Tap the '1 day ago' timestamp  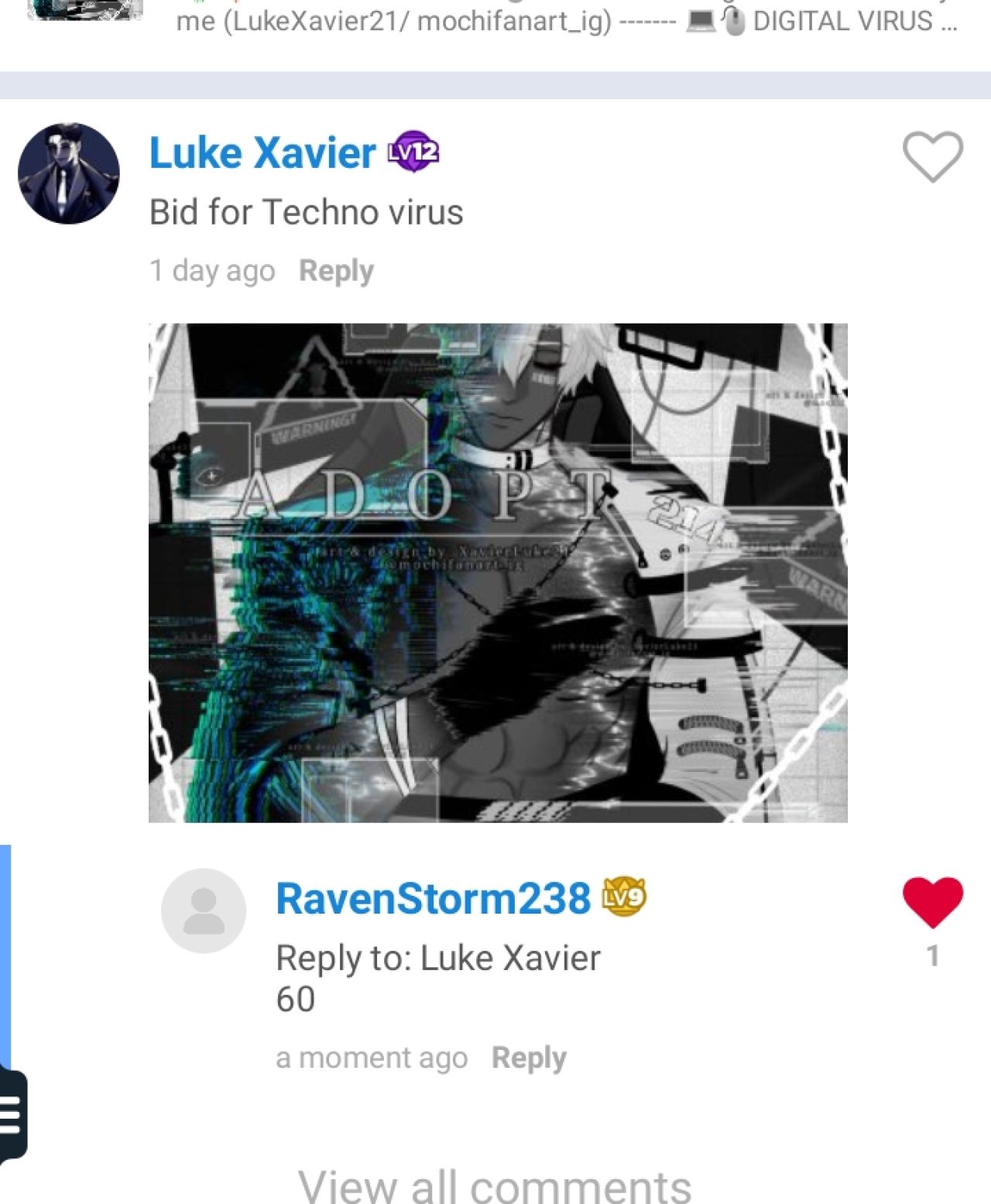coord(212,271)
